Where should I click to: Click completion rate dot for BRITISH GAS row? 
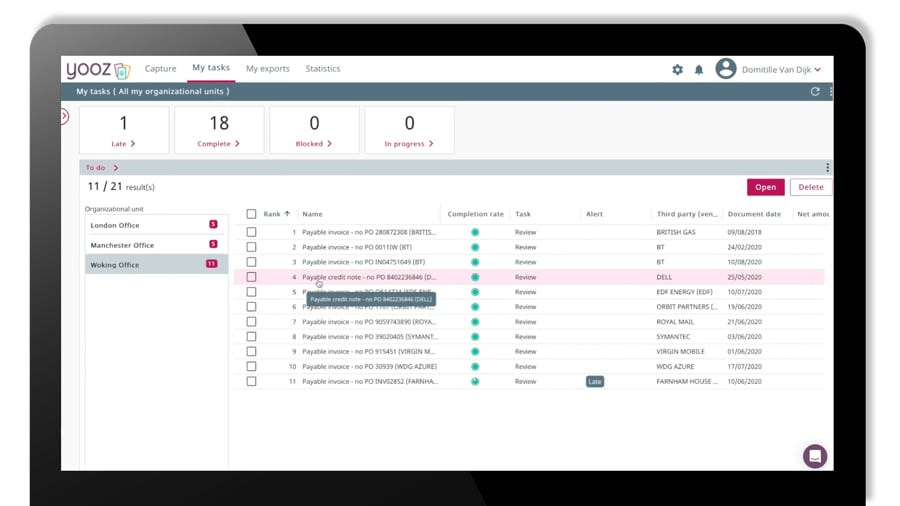(x=475, y=232)
